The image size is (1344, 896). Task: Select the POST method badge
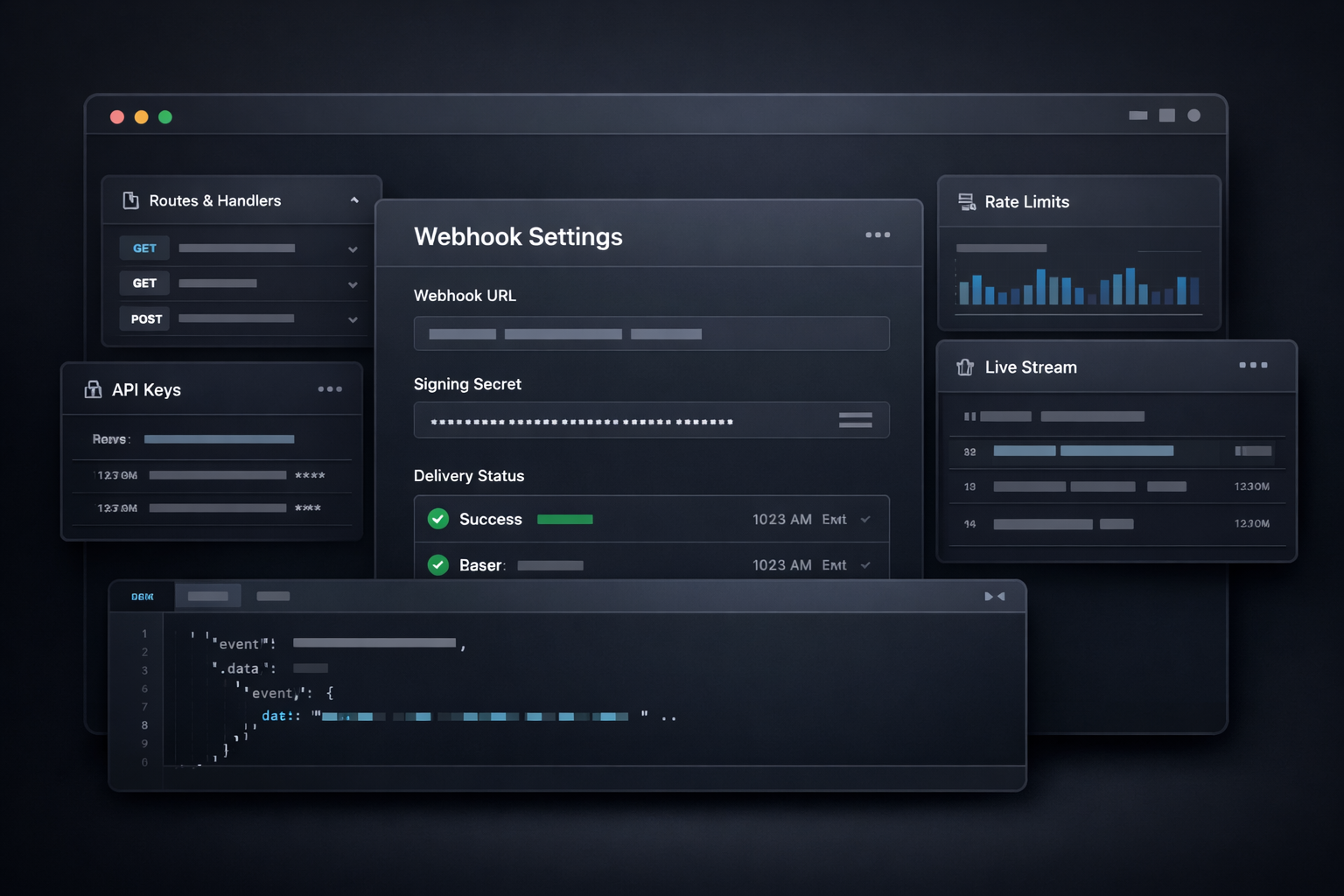coord(146,319)
